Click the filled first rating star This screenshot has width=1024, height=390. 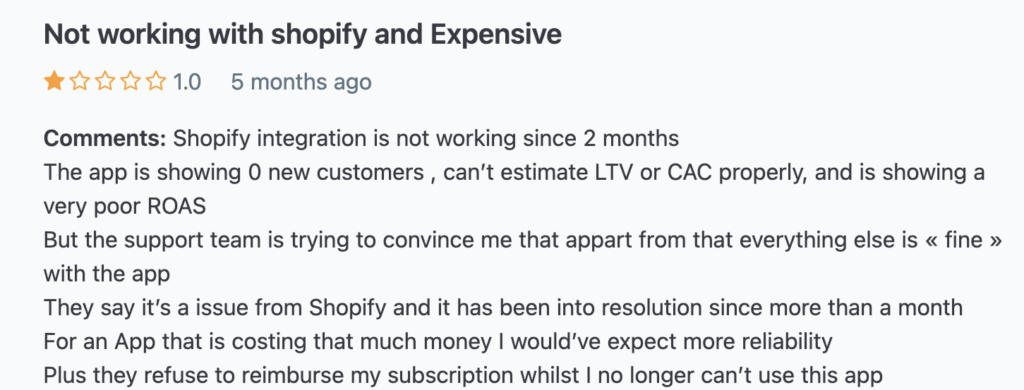54,82
